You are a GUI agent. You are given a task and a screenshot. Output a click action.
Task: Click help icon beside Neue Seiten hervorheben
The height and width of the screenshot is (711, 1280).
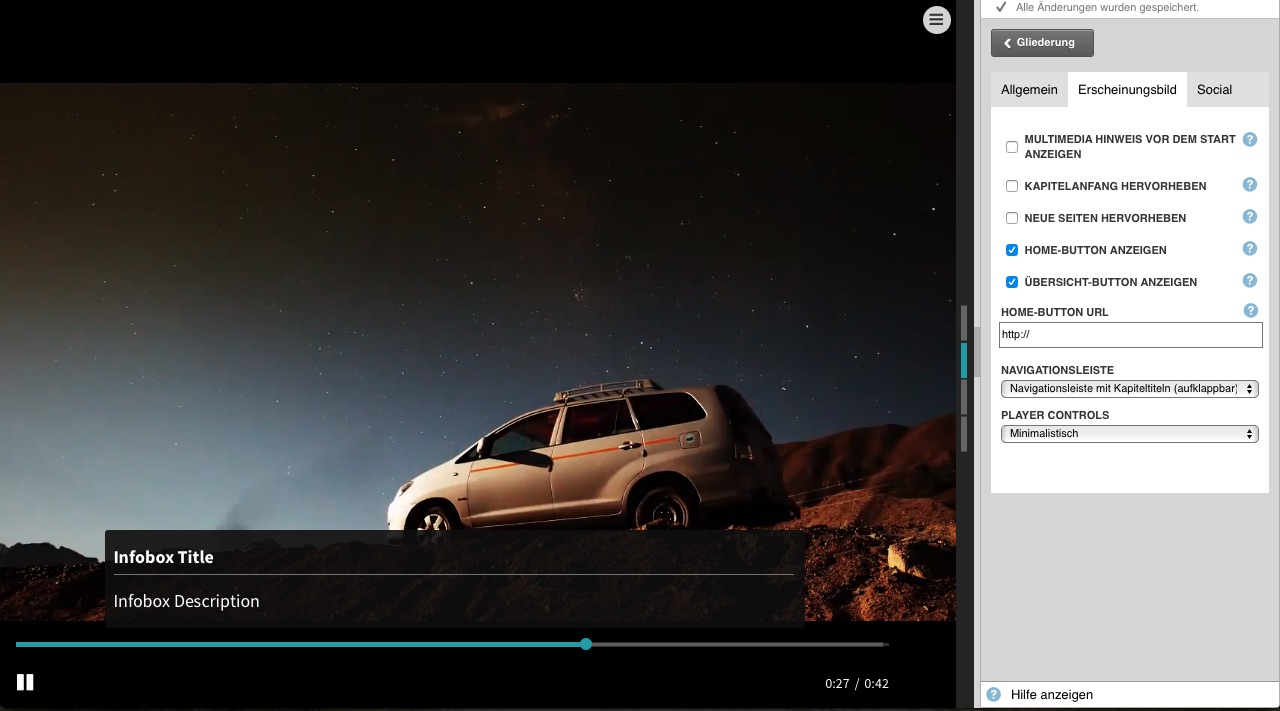coord(1249,217)
